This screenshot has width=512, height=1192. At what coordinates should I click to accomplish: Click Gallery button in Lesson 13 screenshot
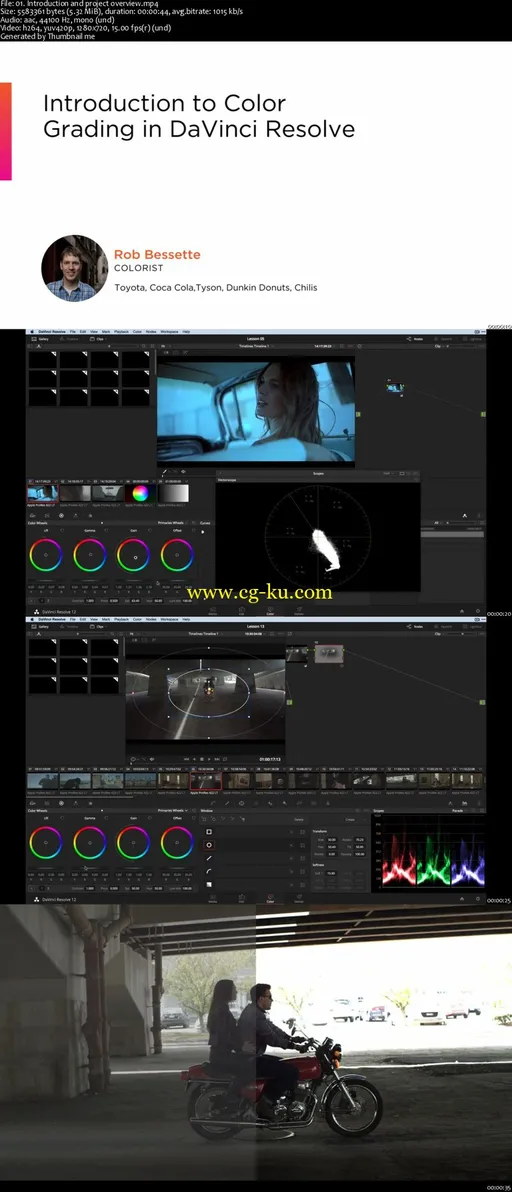[39, 626]
